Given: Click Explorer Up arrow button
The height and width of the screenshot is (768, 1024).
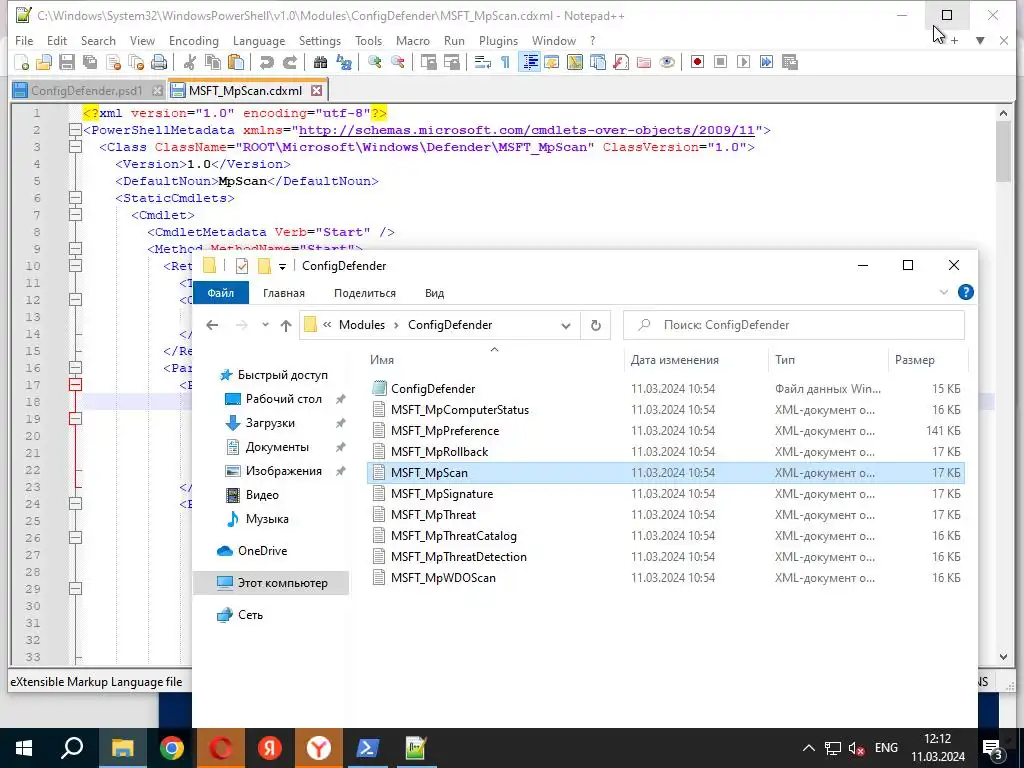Looking at the screenshot, I should click(x=286, y=325).
